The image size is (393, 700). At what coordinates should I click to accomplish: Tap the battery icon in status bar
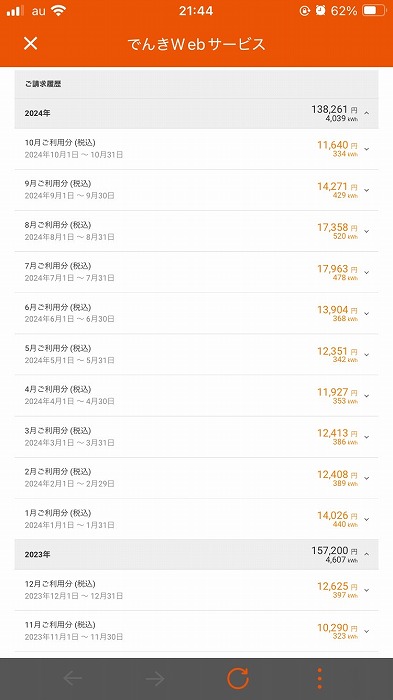(374, 11)
